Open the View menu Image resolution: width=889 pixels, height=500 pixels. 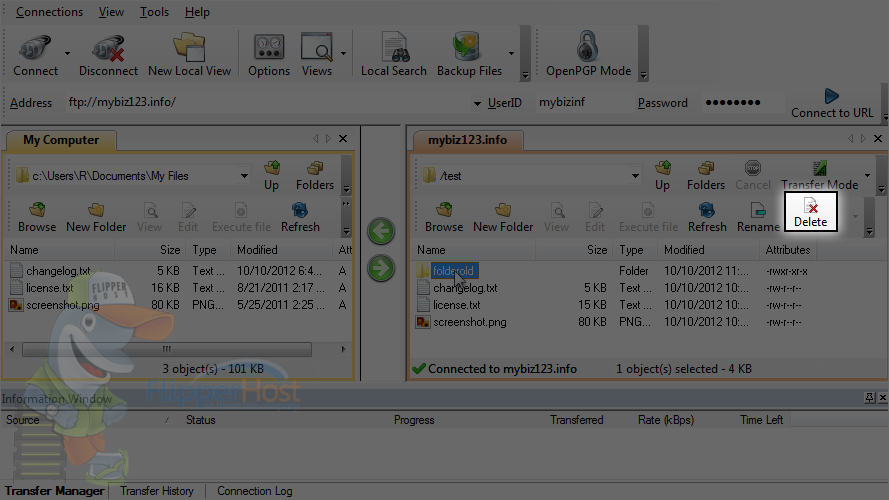click(x=111, y=12)
